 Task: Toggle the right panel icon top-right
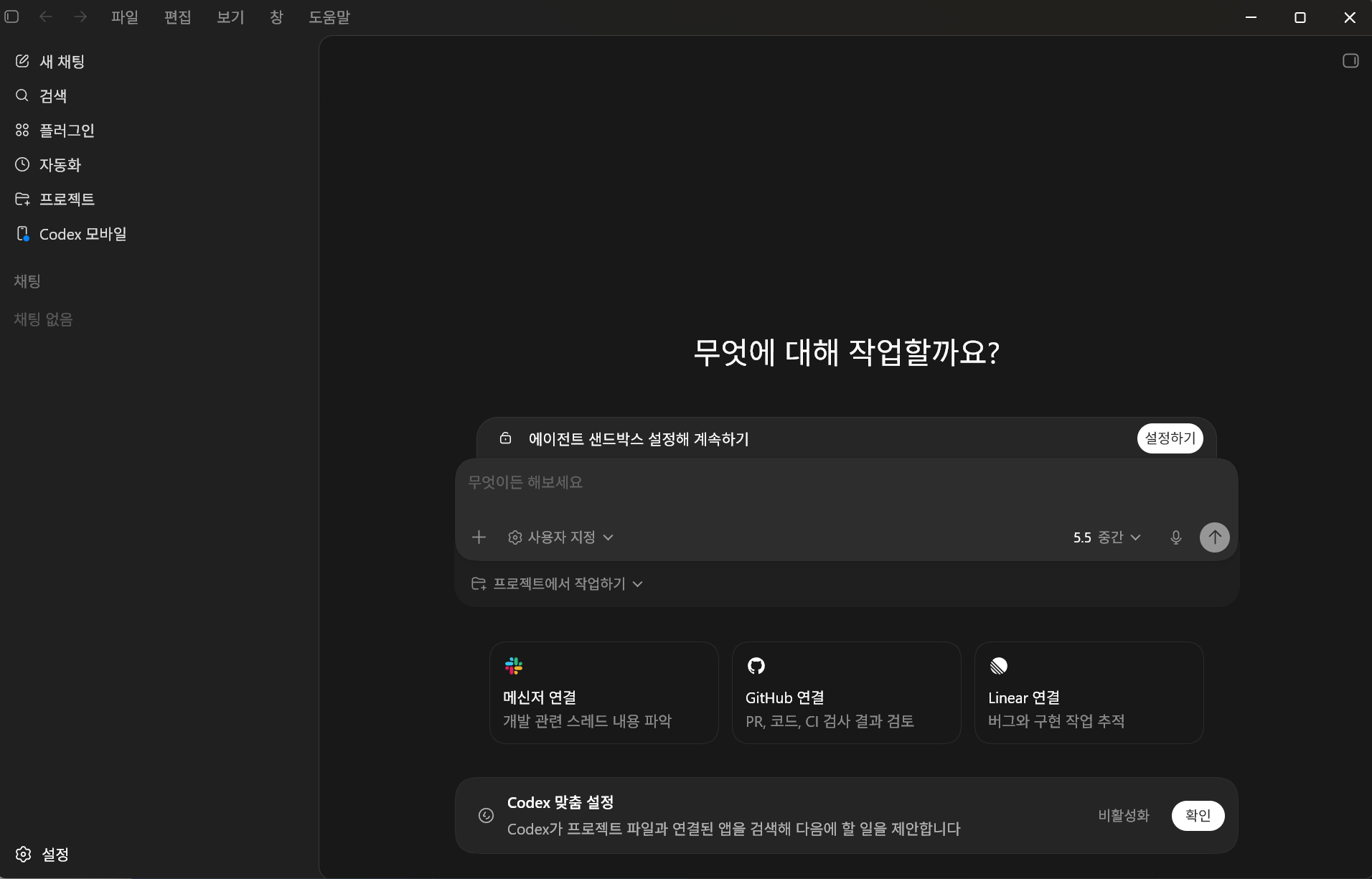pyautogui.click(x=1350, y=61)
